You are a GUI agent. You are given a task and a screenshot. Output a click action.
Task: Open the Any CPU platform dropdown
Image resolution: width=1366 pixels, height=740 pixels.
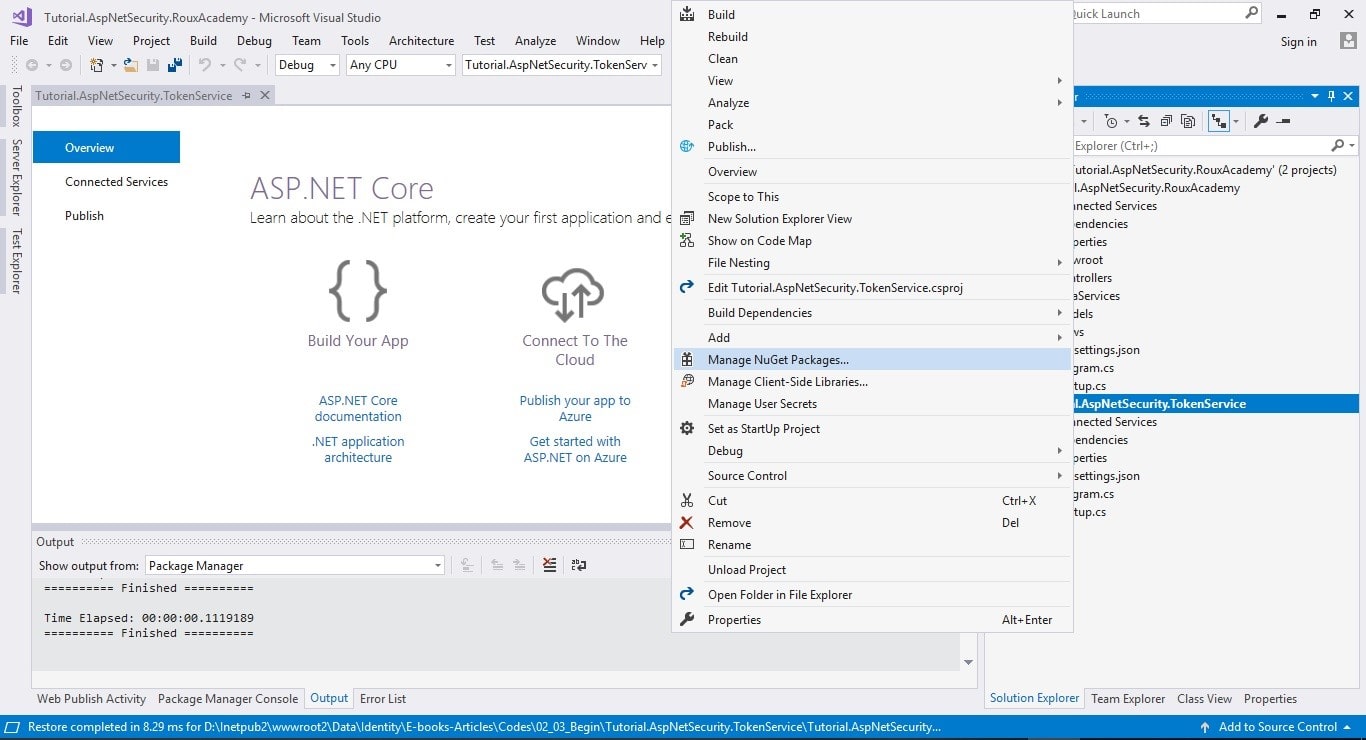click(446, 64)
